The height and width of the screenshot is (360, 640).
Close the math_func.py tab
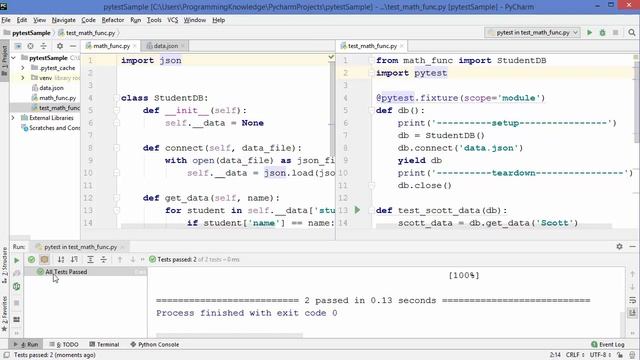click(x=135, y=46)
